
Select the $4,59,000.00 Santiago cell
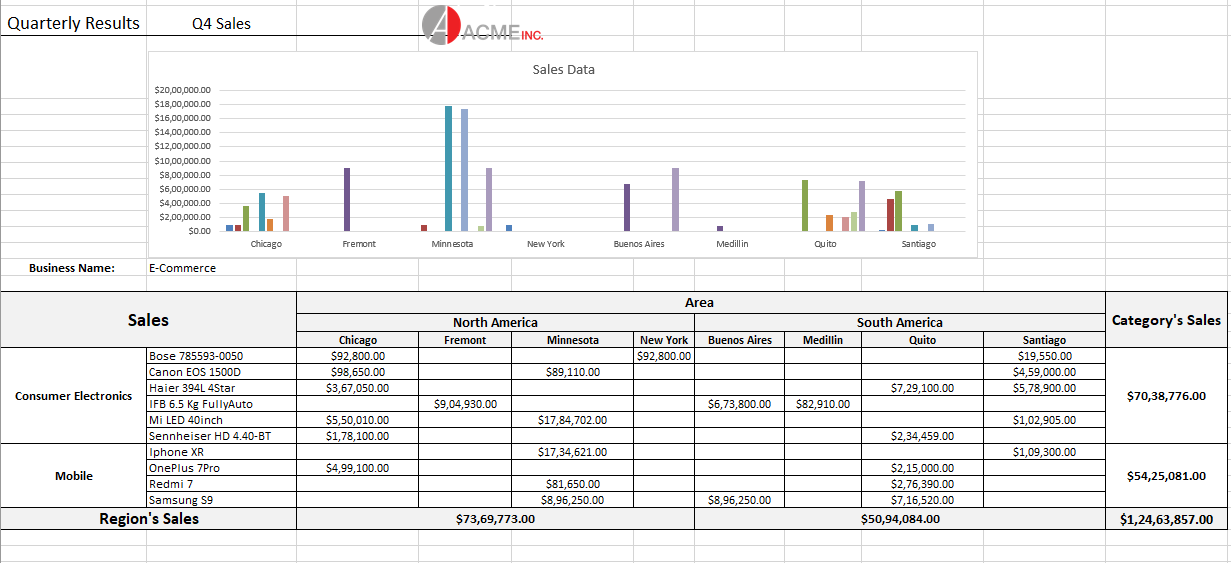tap(1044, 372)
